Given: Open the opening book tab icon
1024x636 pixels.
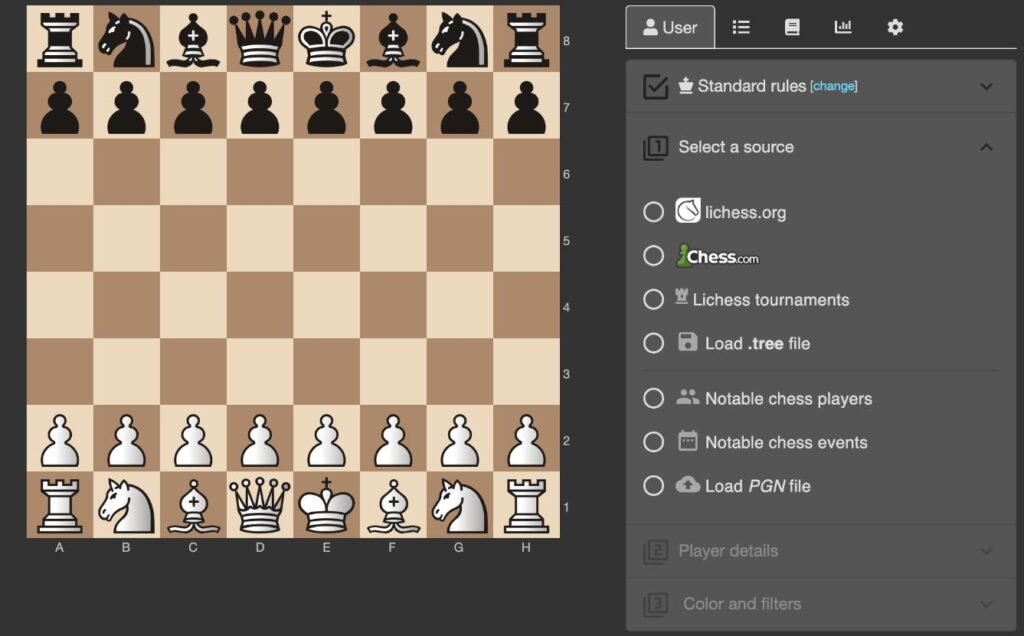Looking at the screenshot, I should pos(792,27).
